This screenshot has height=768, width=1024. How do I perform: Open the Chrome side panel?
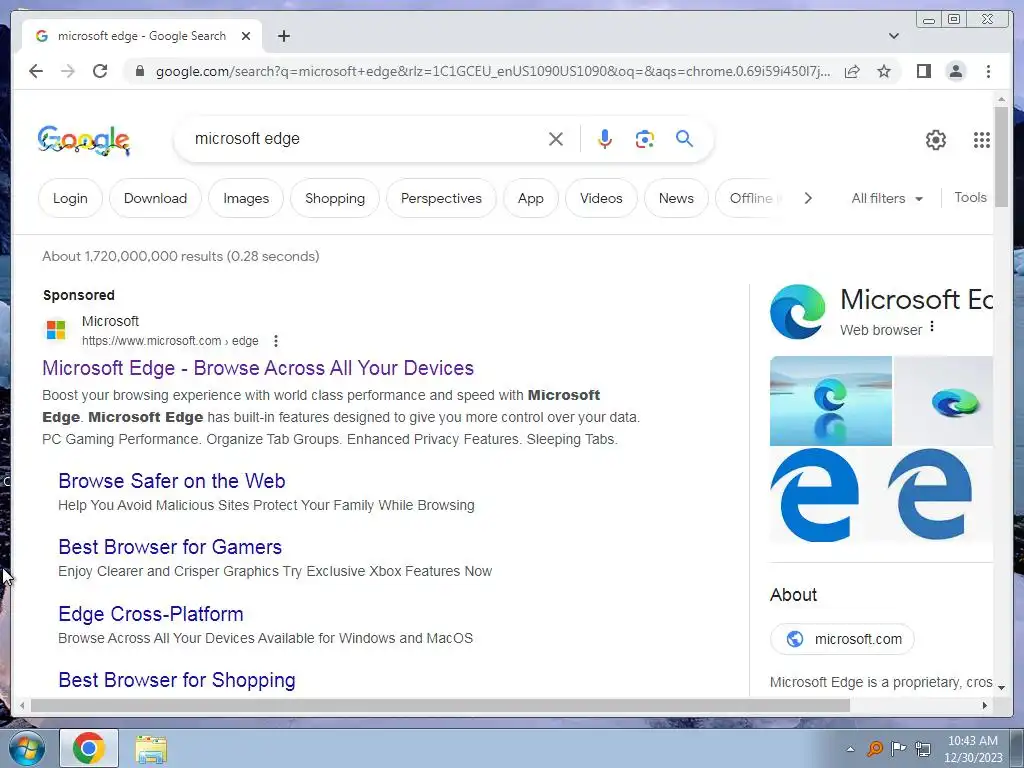click(923, 71)
